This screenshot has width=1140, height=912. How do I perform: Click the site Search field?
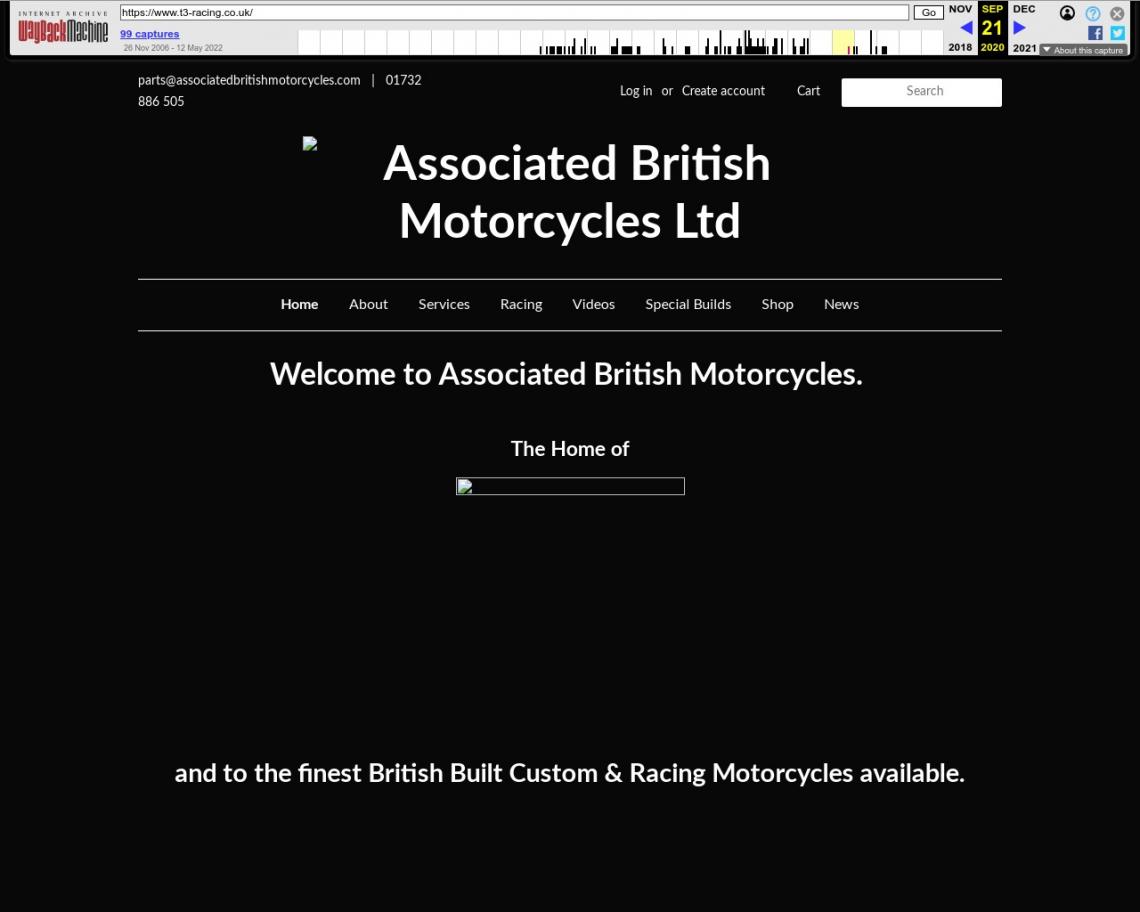[921, 92]
